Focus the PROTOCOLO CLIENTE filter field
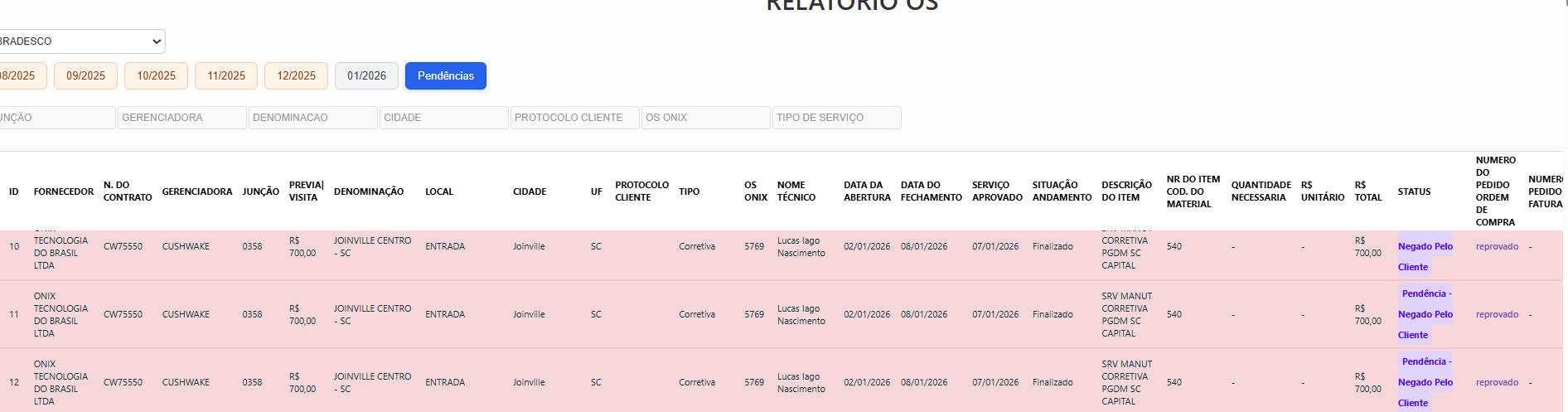 coord(575,118)
